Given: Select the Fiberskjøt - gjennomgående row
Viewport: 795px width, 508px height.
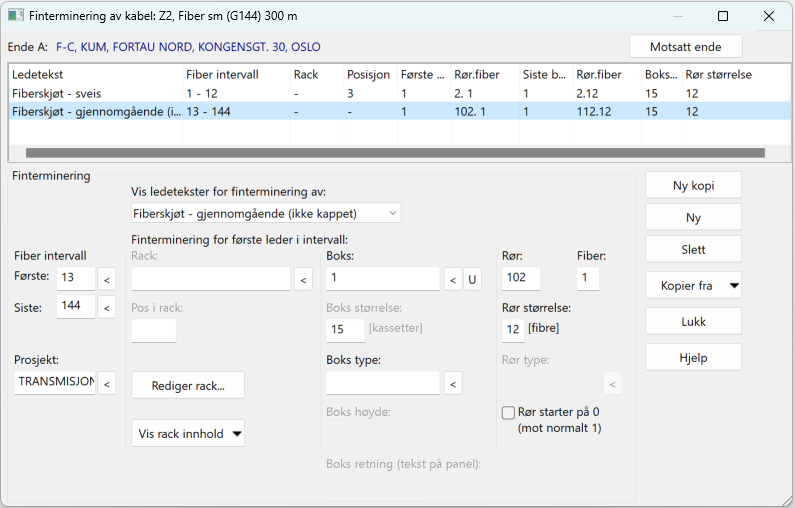Looking at the screenshot, I should [x=400, y=111].
